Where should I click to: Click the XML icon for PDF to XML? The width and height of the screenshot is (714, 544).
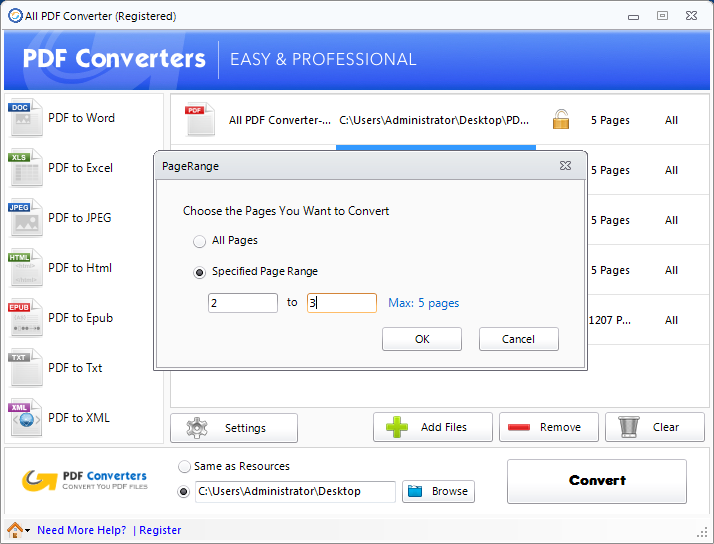(x=25, y=418)
